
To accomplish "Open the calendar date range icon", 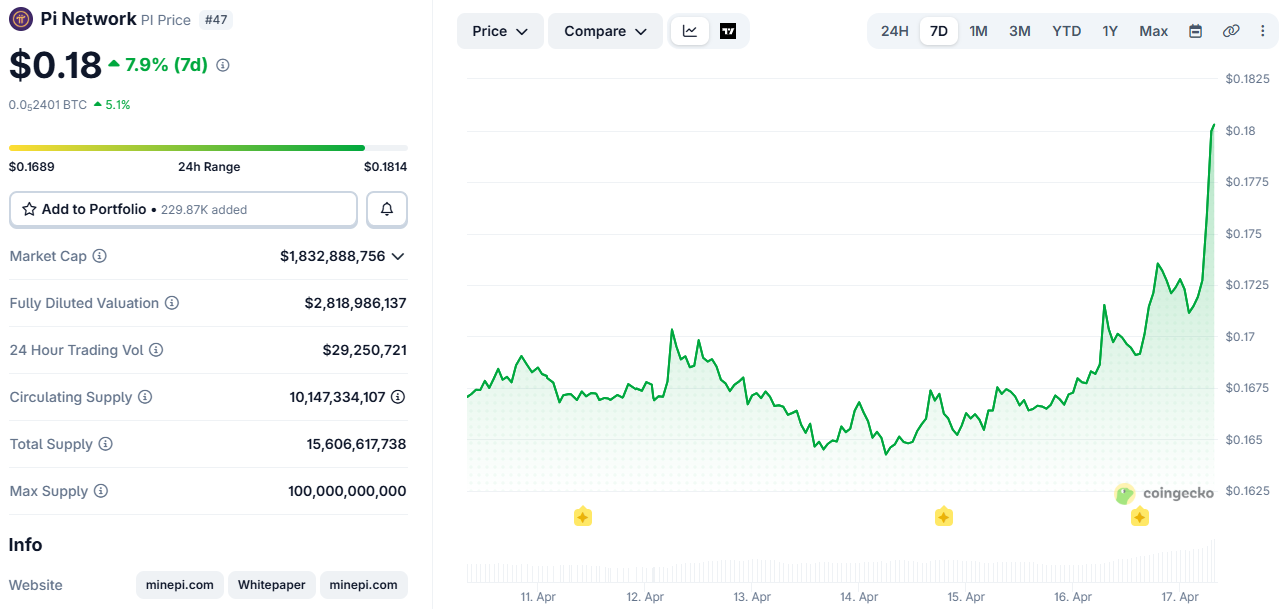I will click(x=1195, y=31).
